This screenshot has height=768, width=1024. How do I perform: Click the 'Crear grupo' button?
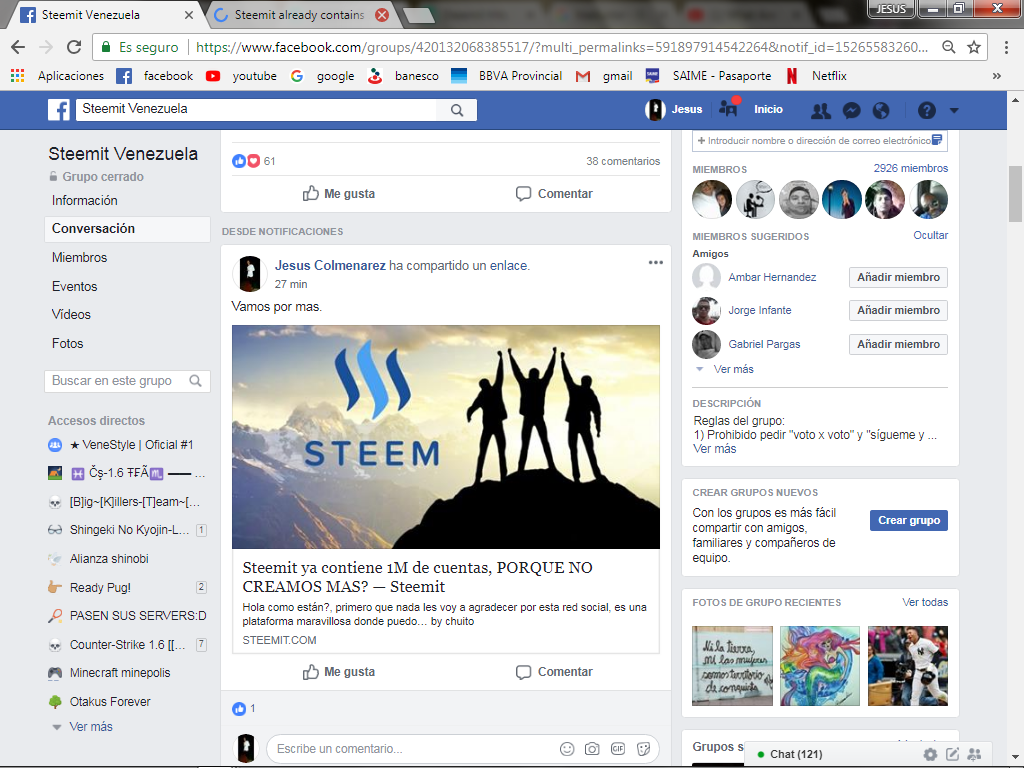[x=908, y=520]
